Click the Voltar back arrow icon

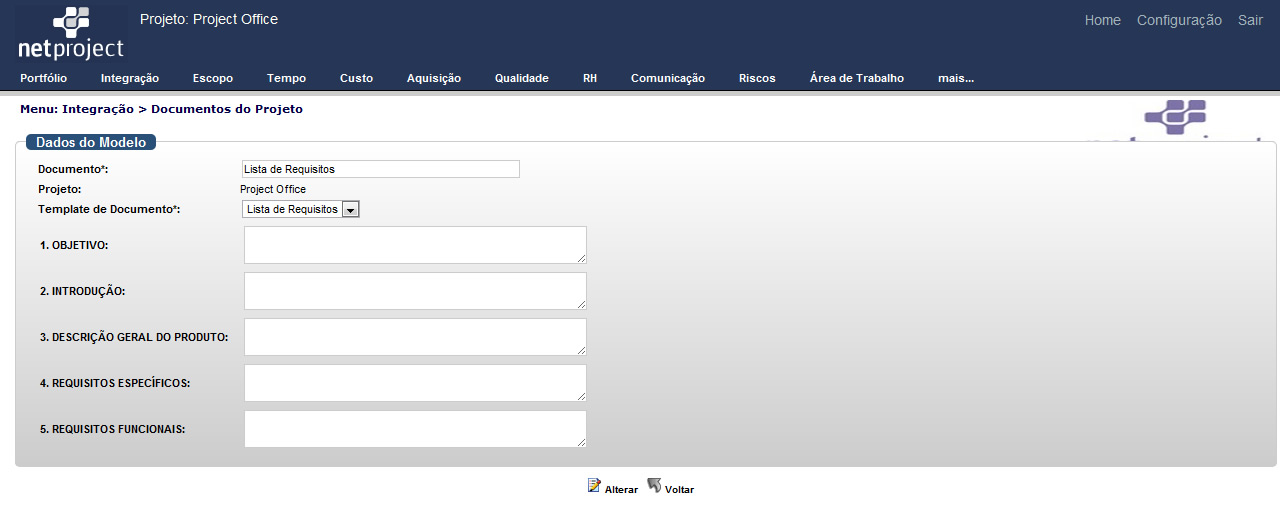[x=654, y=486]
